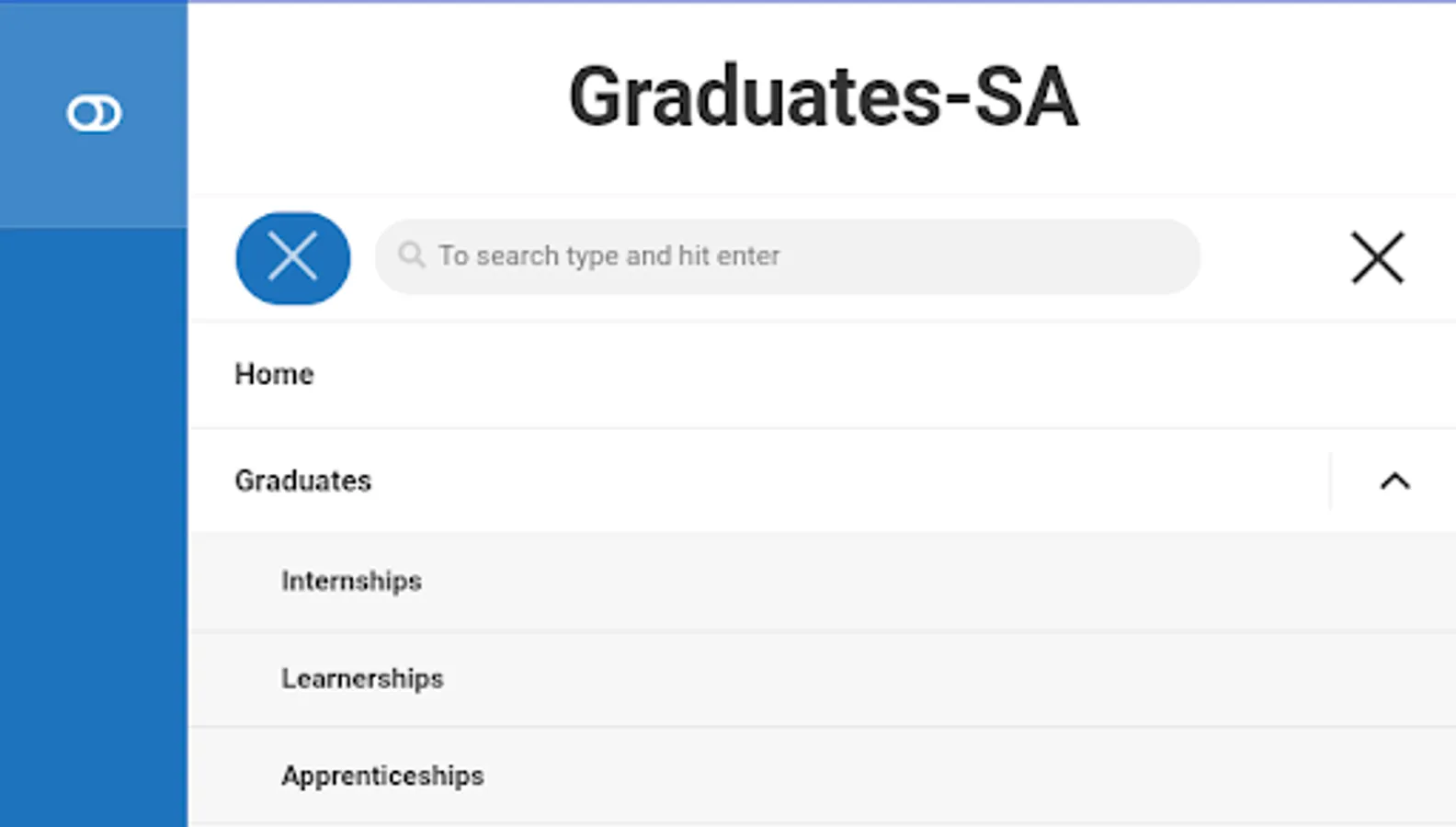Navigate to the Apprenticeships submenu link
The image size is (1456, 827).
click(x=382, y=776)
